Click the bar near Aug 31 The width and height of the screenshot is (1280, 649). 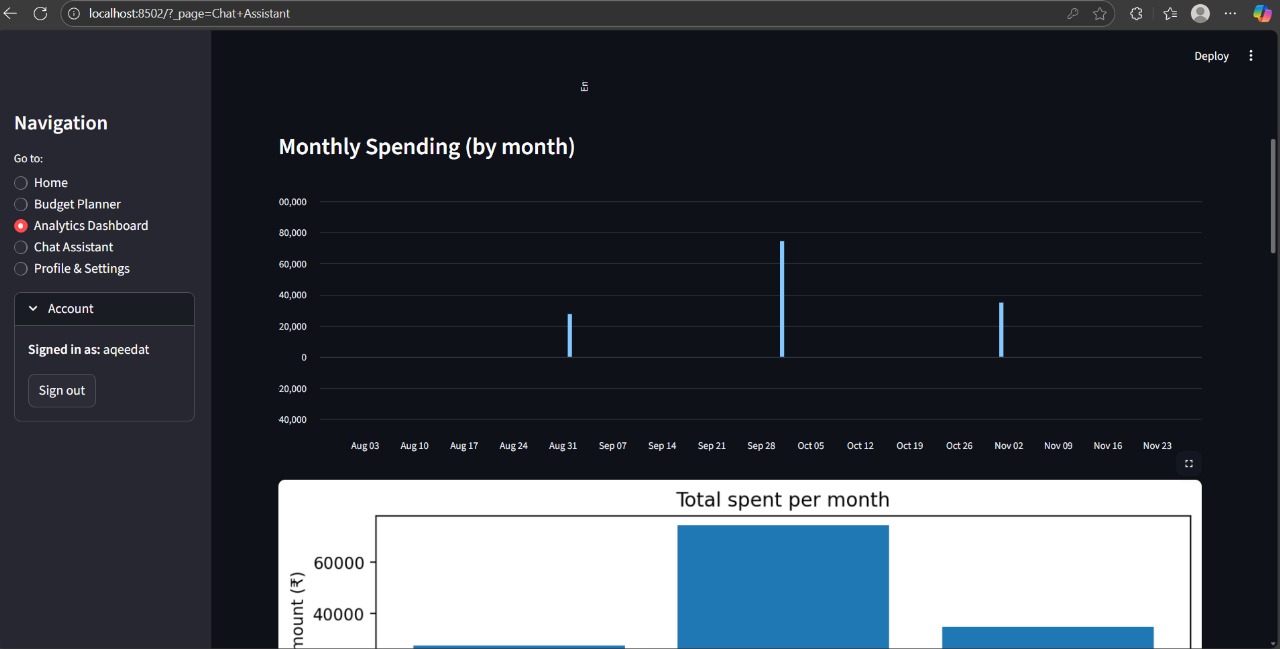coord(570,335)
